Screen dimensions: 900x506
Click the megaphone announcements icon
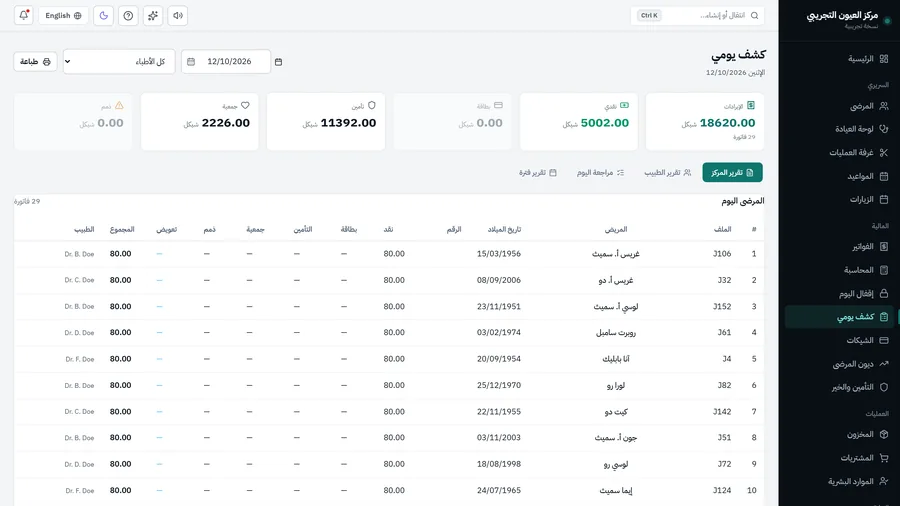[x=178, y=15]
